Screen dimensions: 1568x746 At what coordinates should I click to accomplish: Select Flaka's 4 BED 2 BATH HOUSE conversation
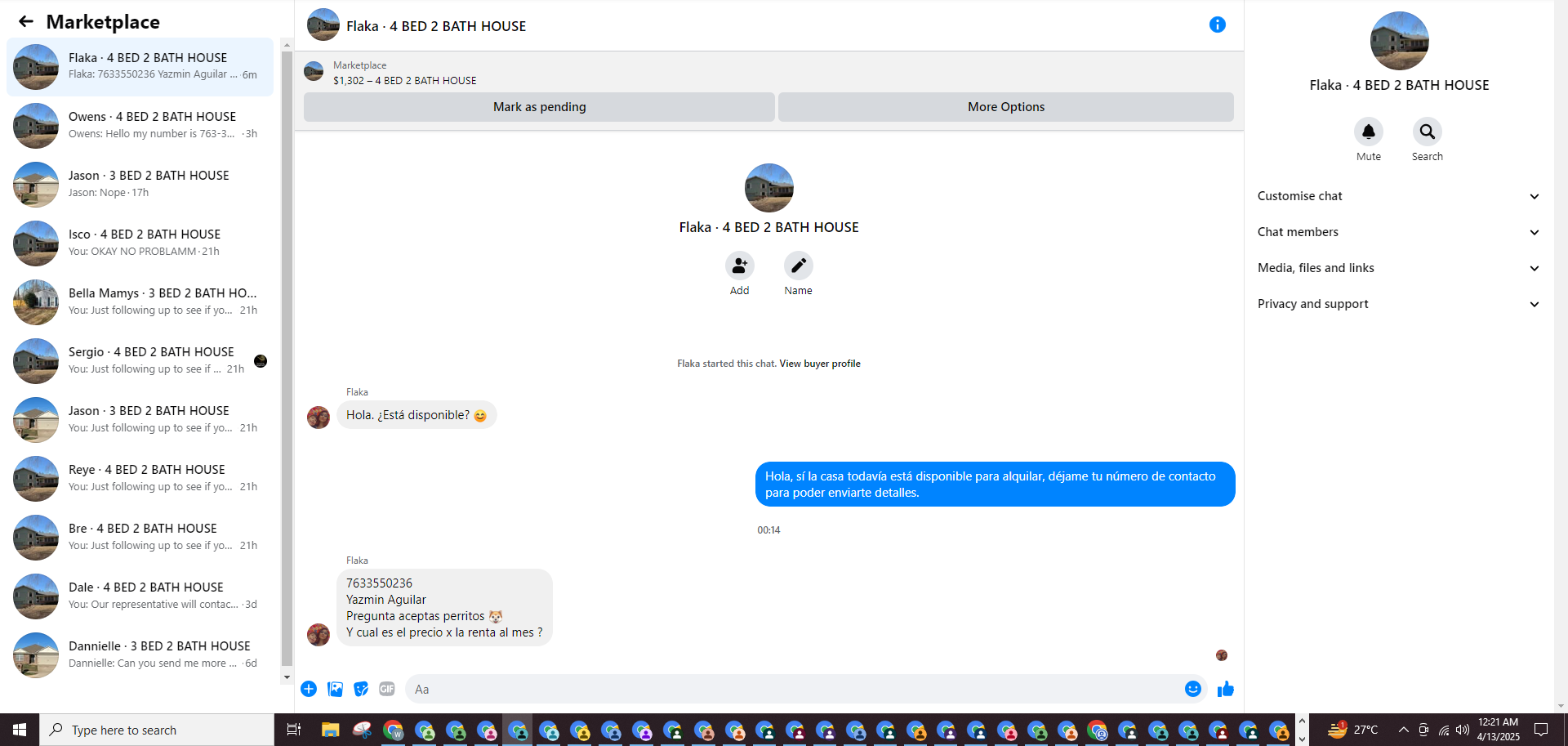point(140,67)
